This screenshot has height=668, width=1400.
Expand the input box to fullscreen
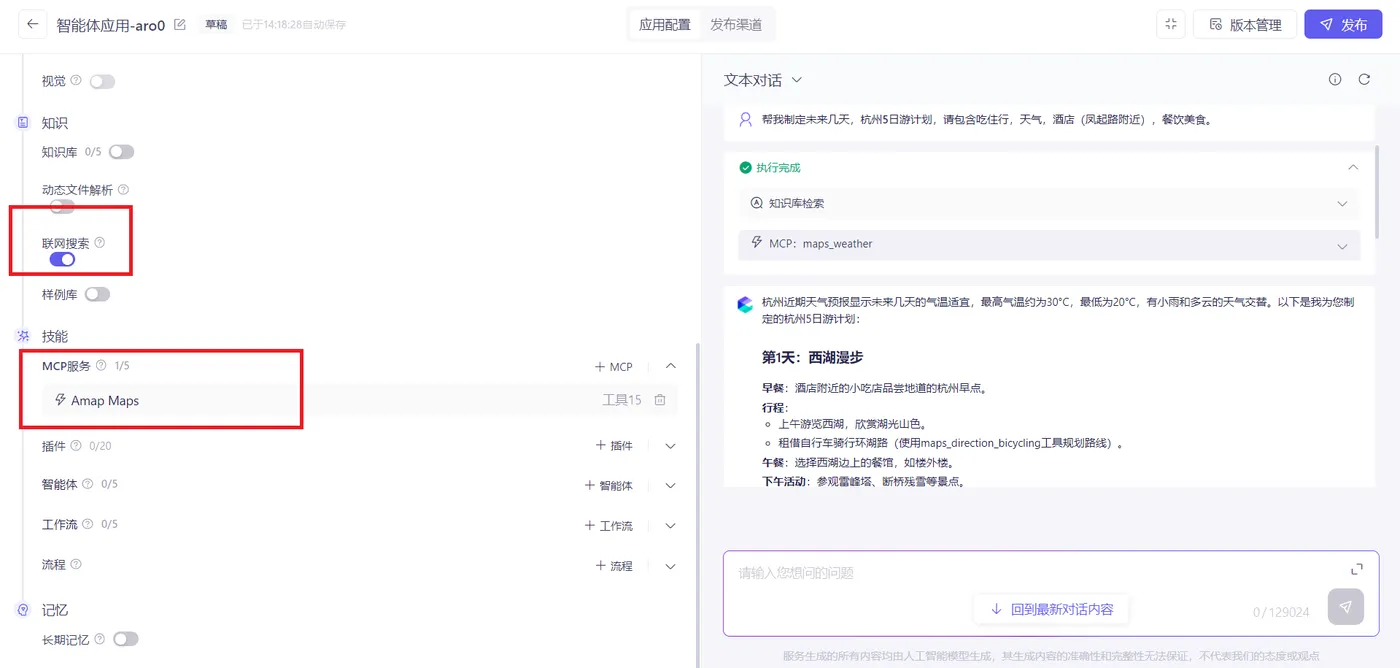point(1357,569)
